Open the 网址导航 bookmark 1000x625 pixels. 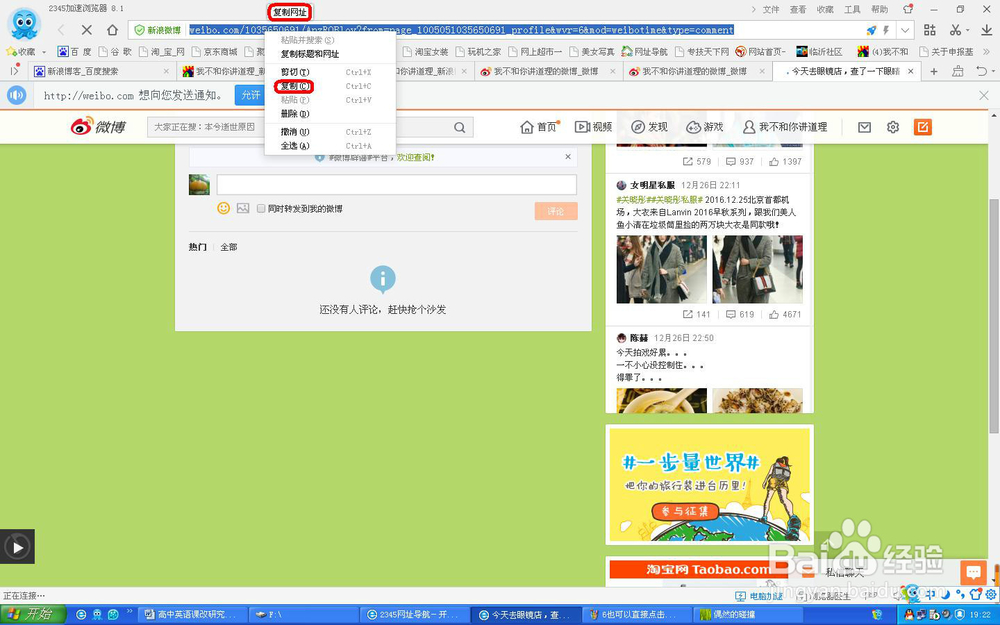(x=645, y=52)
